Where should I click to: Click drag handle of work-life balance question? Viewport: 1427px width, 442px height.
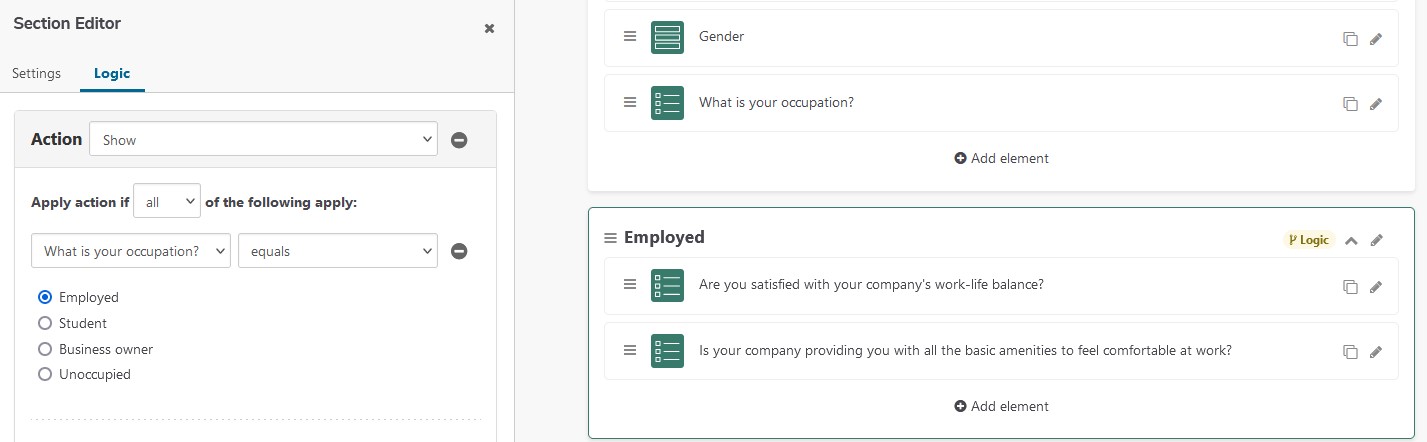[630, 284]
